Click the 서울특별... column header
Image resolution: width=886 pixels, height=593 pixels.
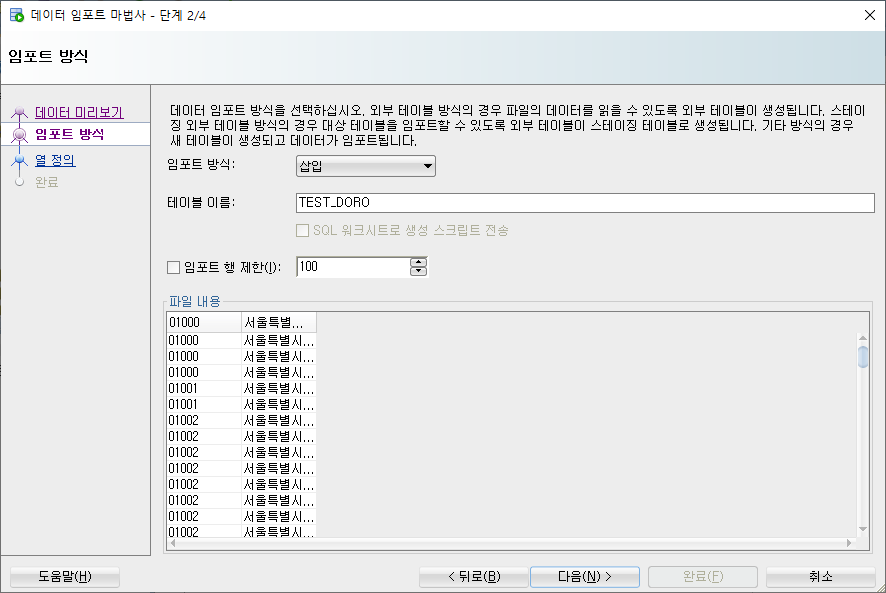[279, 322]
